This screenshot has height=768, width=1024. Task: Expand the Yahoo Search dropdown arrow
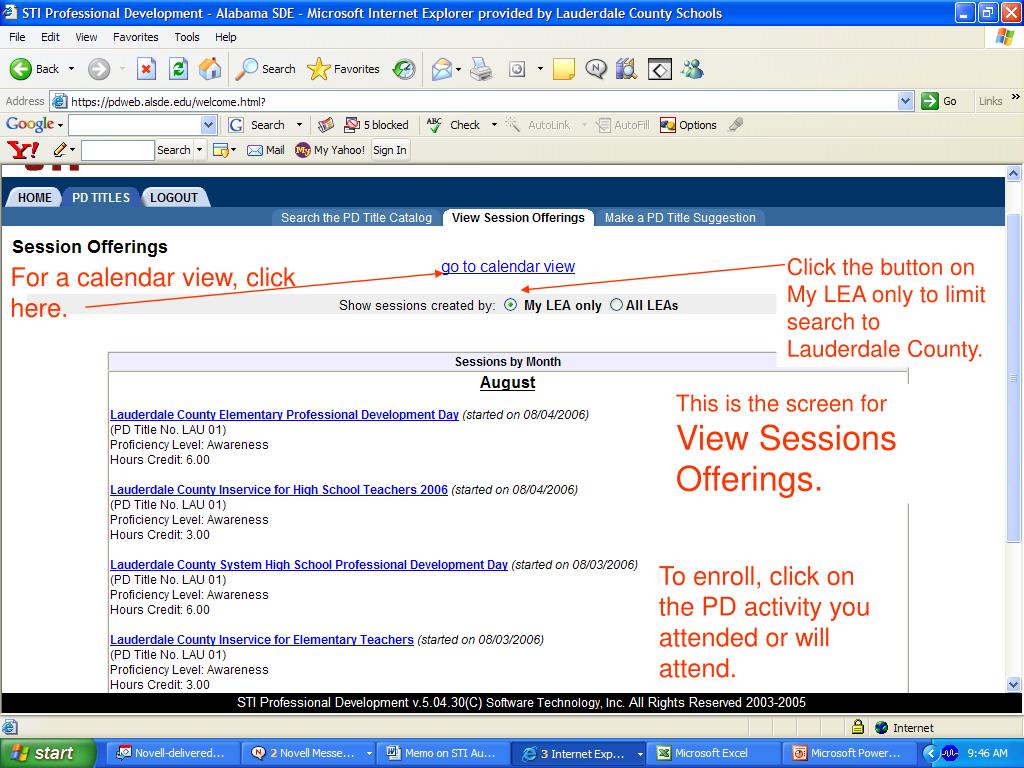[x=199, y=150]
